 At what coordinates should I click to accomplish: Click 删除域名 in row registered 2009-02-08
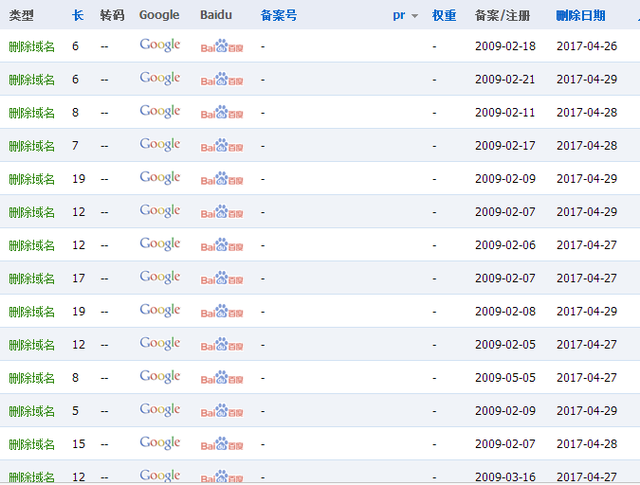[x=31, y=311]
